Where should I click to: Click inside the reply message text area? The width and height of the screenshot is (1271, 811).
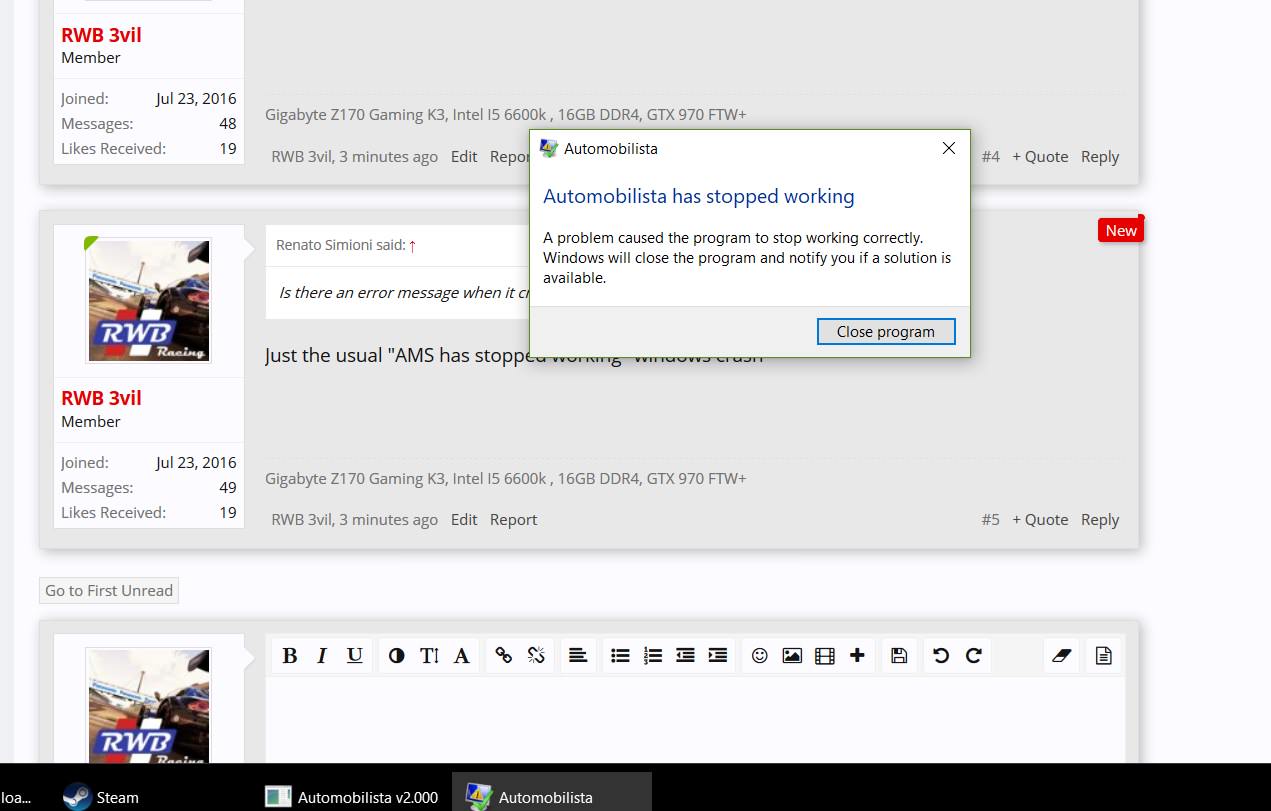pos(695,718)
